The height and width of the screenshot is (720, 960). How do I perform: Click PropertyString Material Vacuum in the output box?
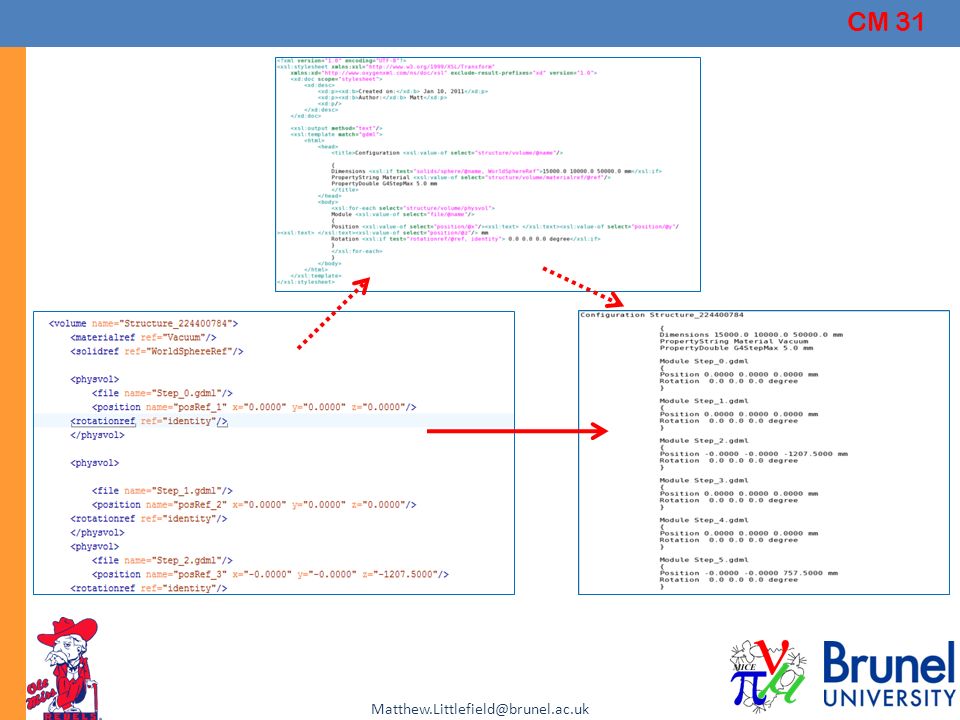[x=734, y=341]
